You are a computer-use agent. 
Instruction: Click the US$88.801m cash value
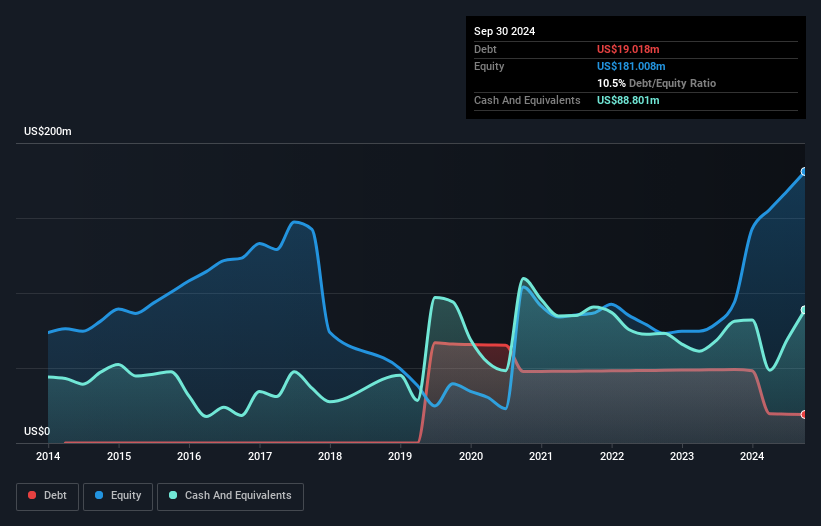point(628,100)
